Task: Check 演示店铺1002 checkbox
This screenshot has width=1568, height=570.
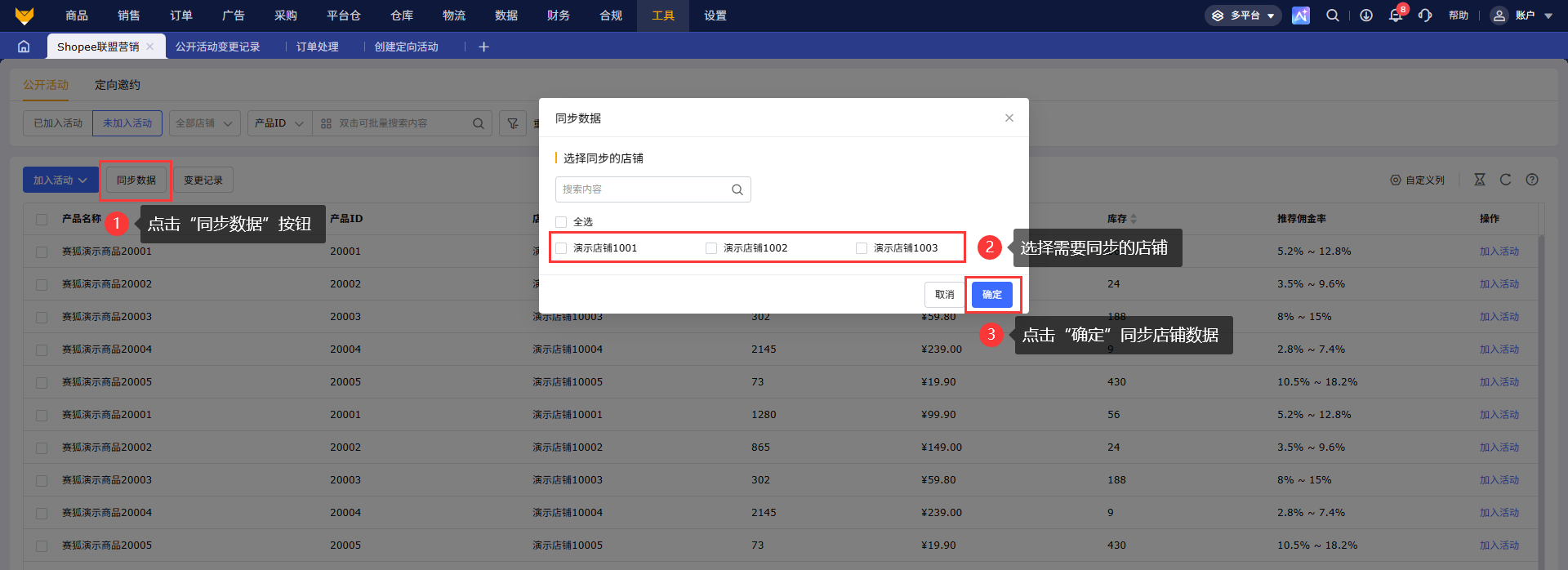Action: 711,248
